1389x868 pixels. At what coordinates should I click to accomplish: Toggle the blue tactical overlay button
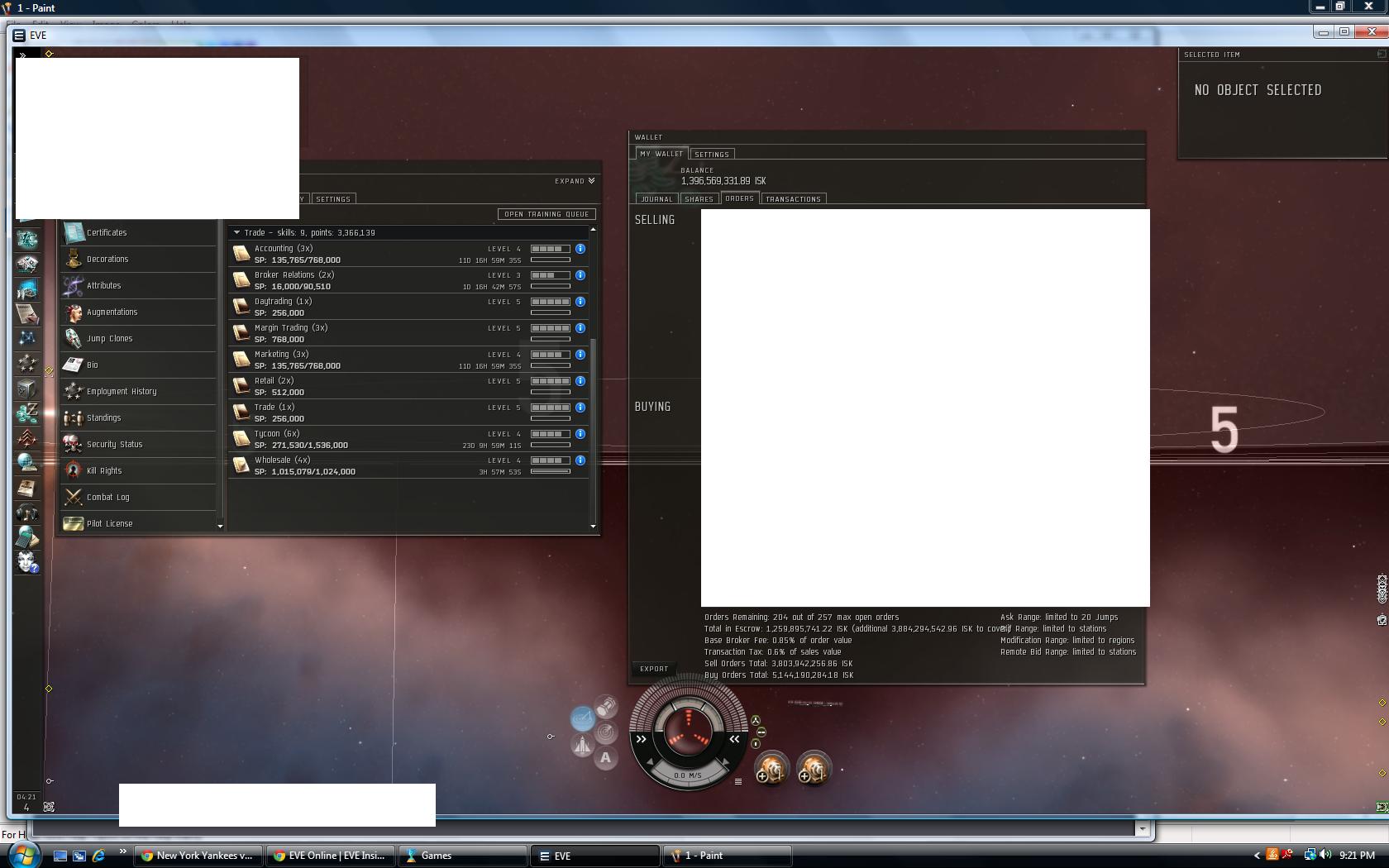582,718
